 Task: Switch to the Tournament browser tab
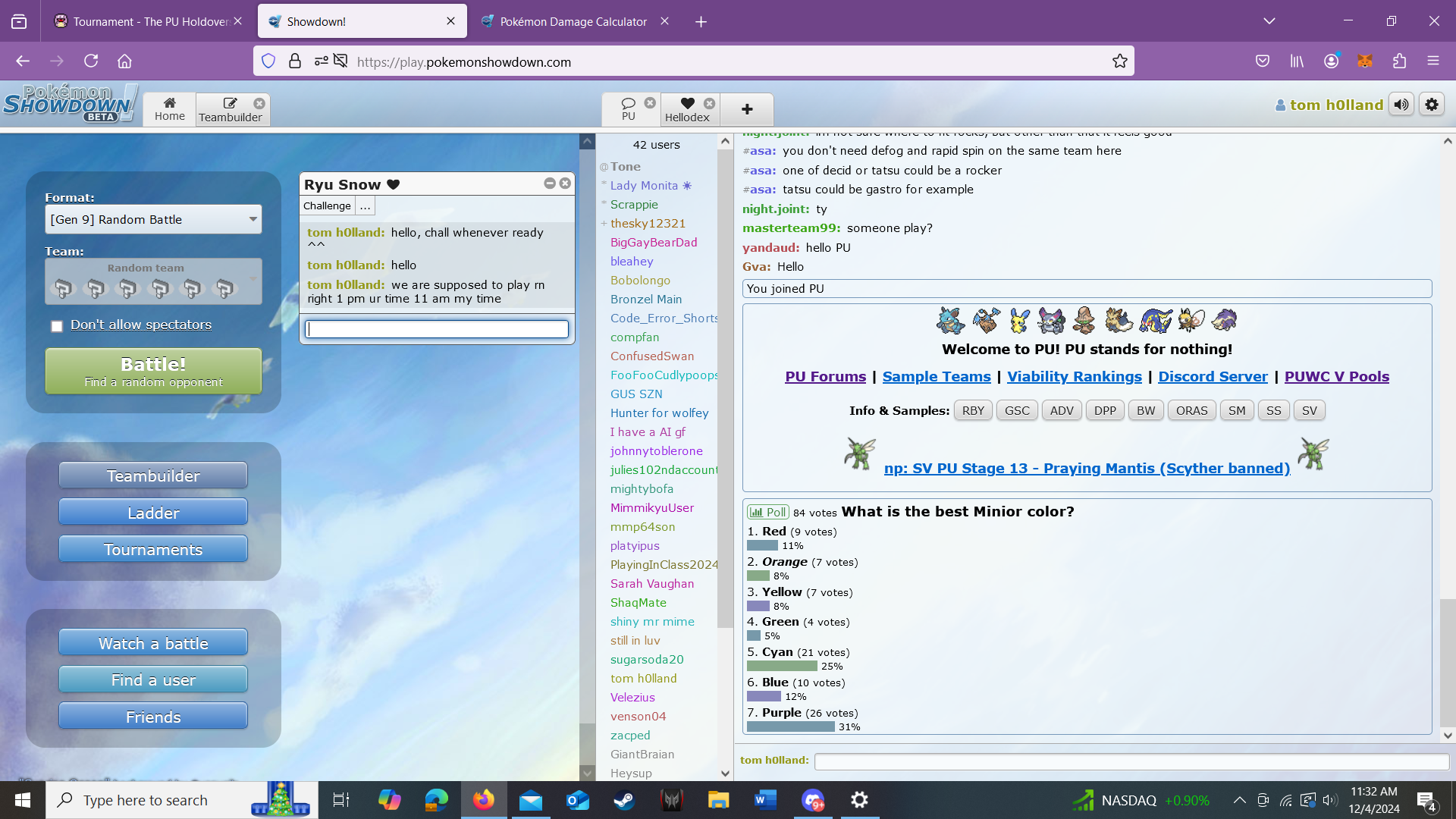[149, 21]
